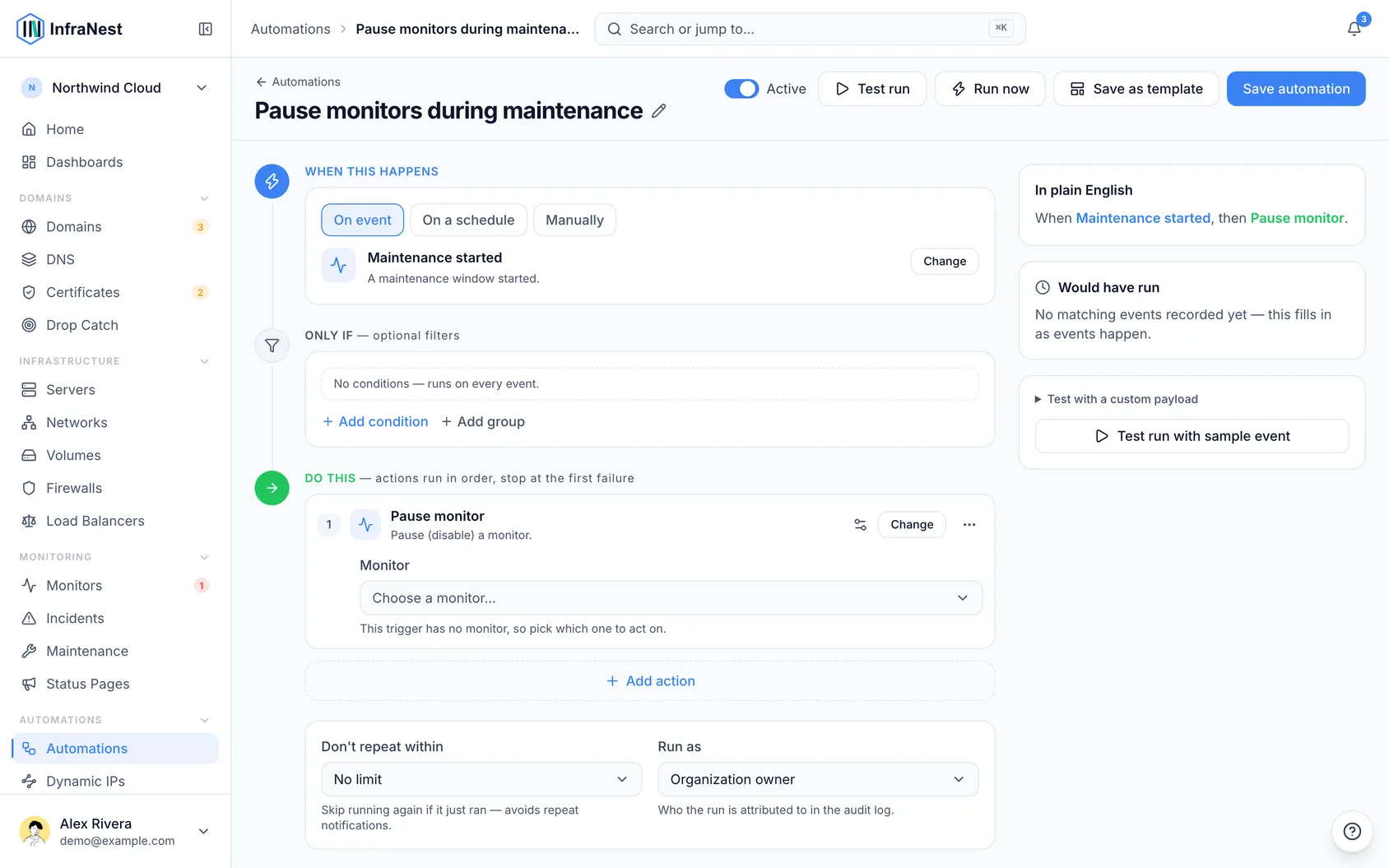Click Maintenance started link in summary
The height and width of the screenshot is (868, 1389).
pyautogui.click(x=1143, y=218)
